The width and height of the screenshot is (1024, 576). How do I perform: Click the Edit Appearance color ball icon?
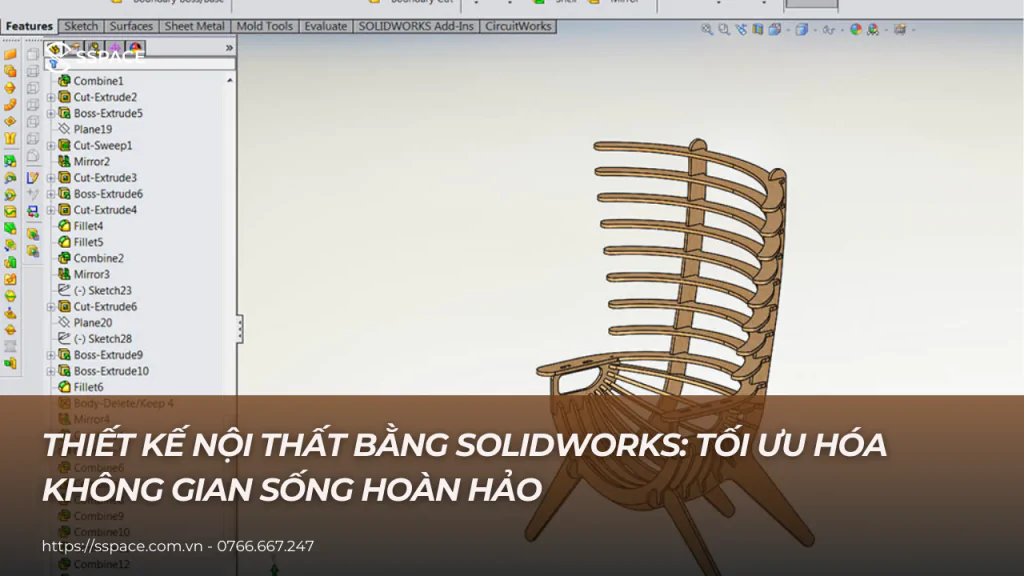856,29
